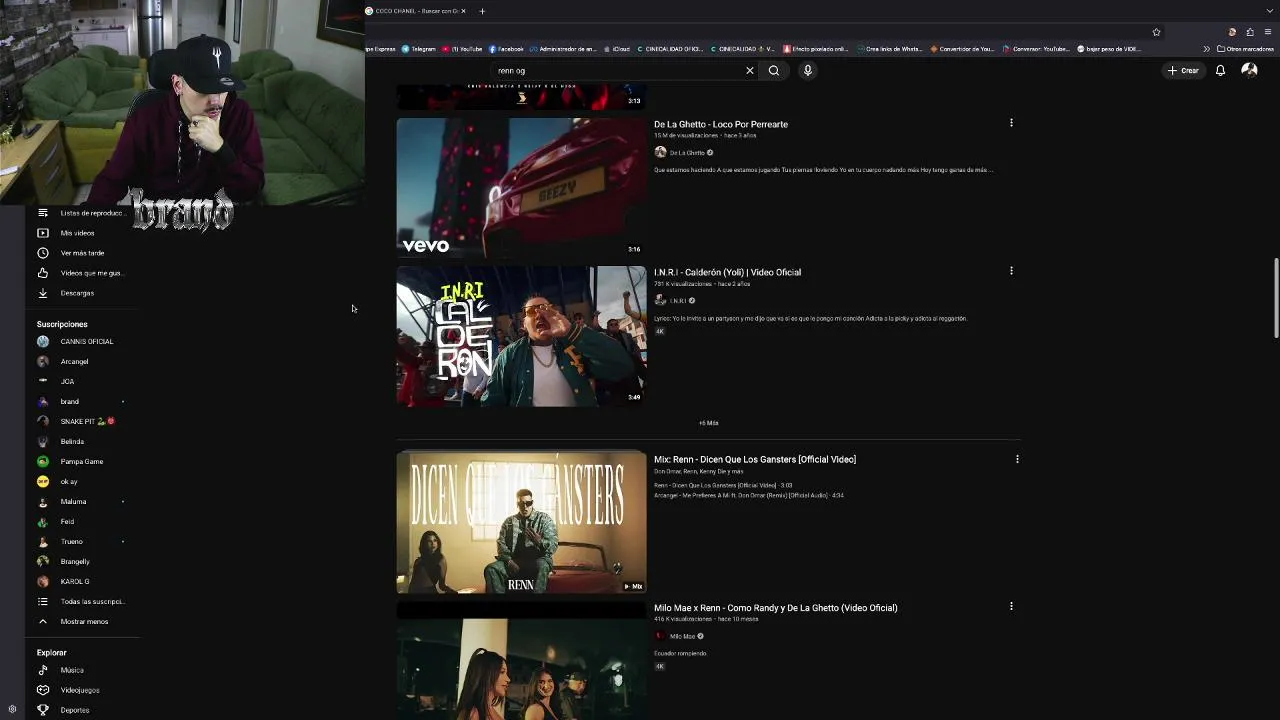Viewport: 1280px width, 720px height.
Task: Open the Otros marcadores folder
Action: click(1245, 49)
